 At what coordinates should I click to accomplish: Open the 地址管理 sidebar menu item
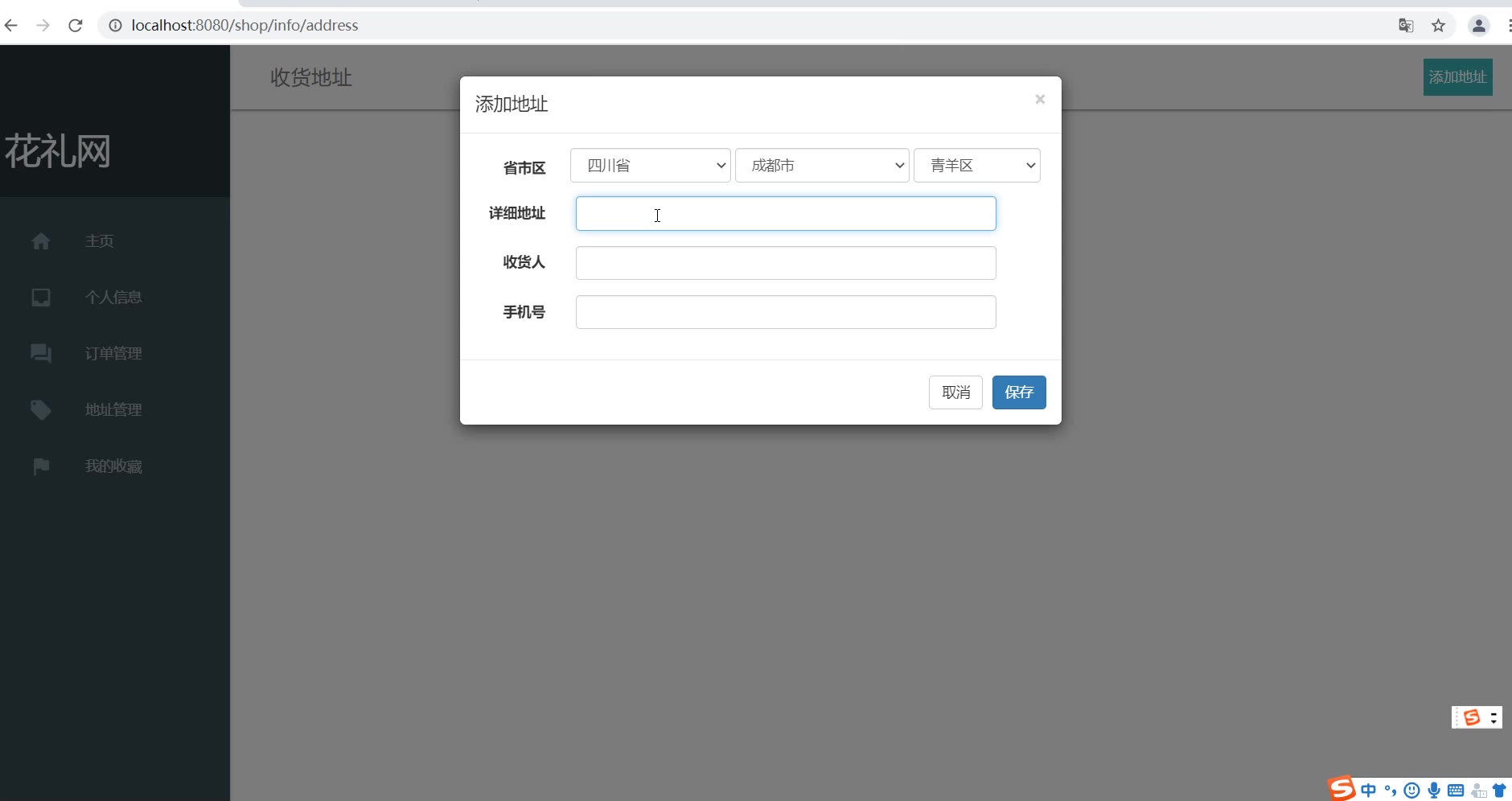coord(115,410)
